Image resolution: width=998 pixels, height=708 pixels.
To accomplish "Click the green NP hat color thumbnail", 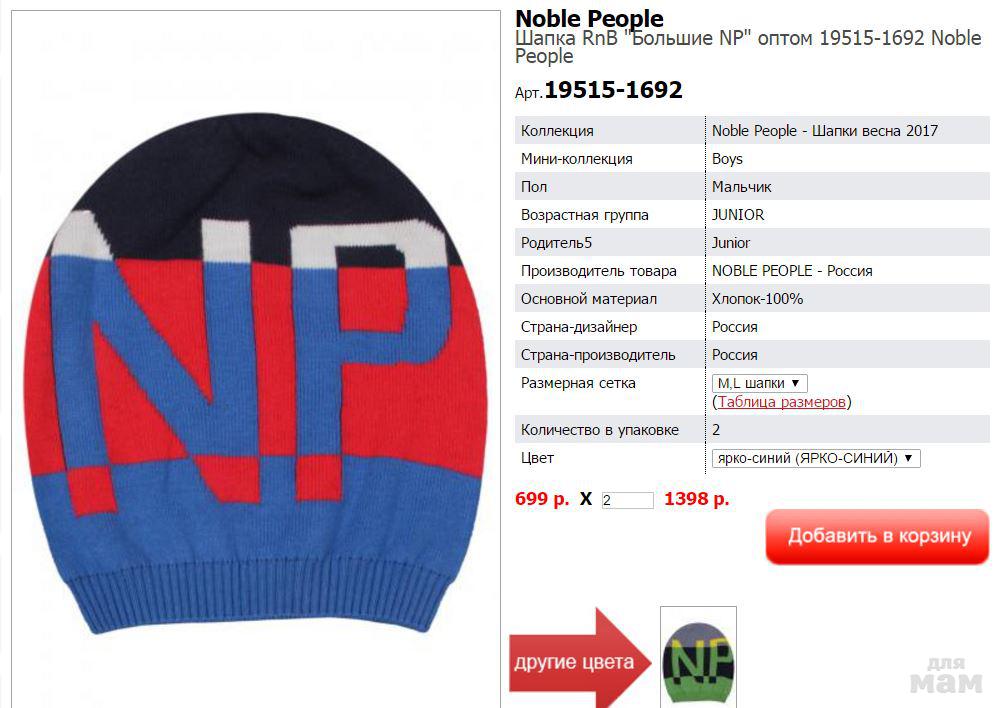I will coord(698,658).
